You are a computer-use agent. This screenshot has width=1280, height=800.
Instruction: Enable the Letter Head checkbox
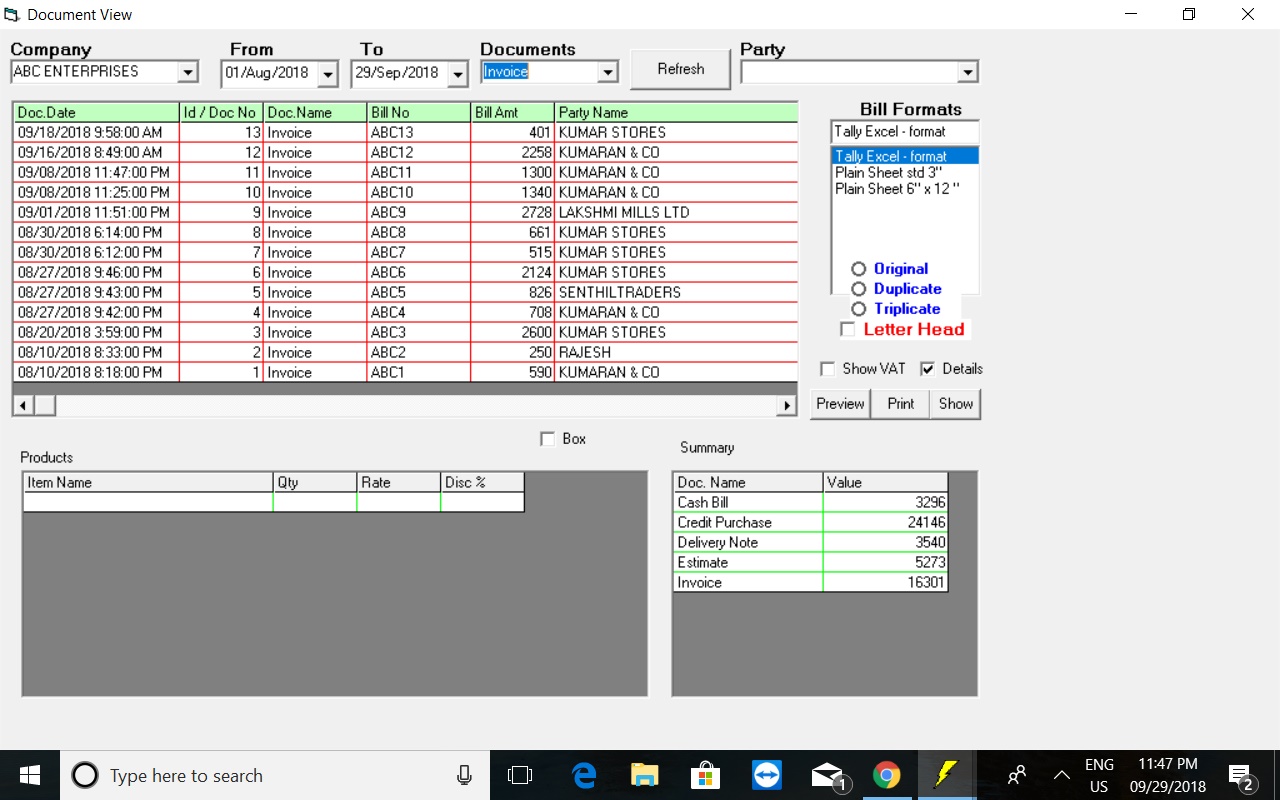[847, 330]
